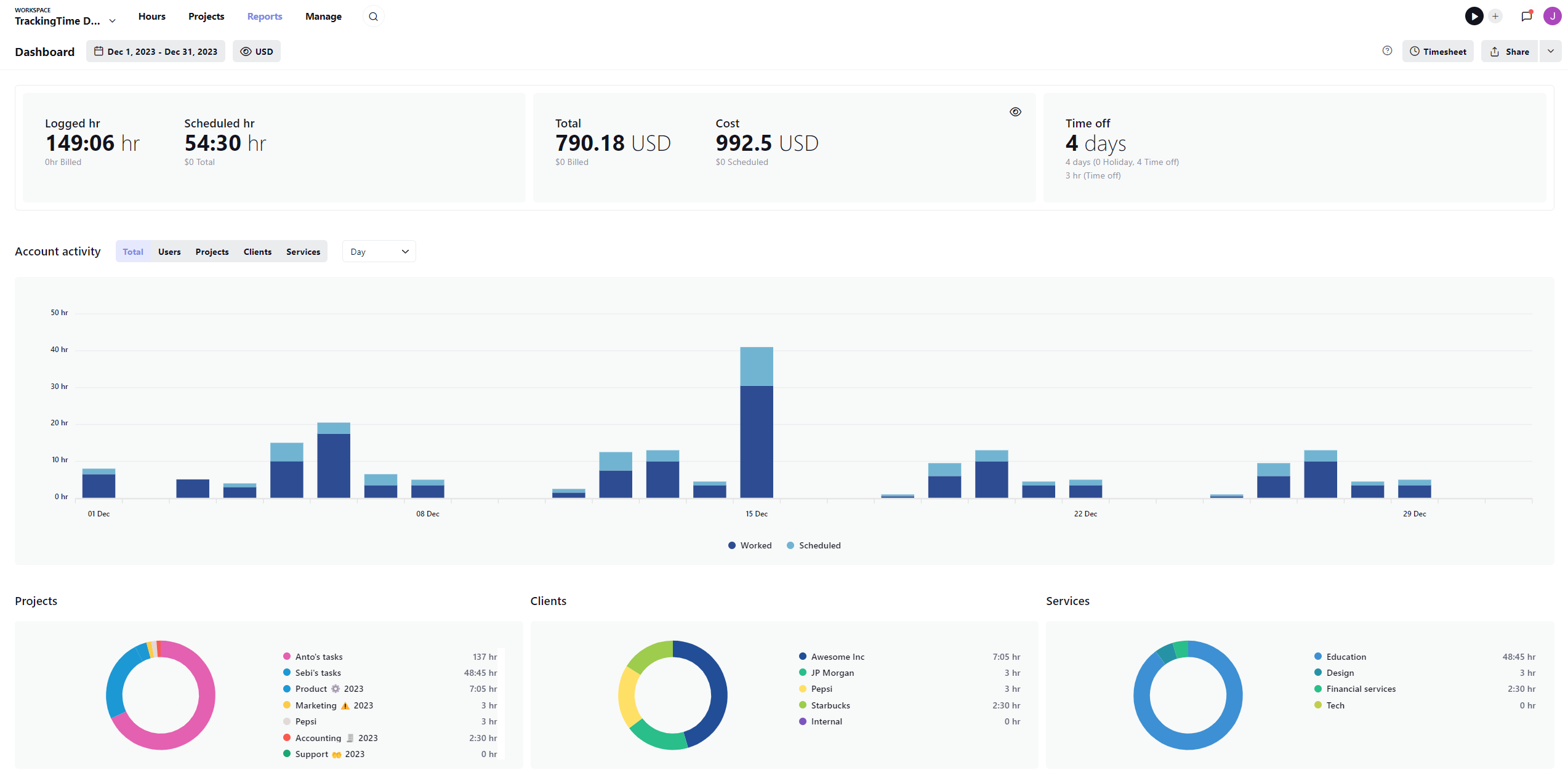Click Tech service row

tap(1425, 705)
